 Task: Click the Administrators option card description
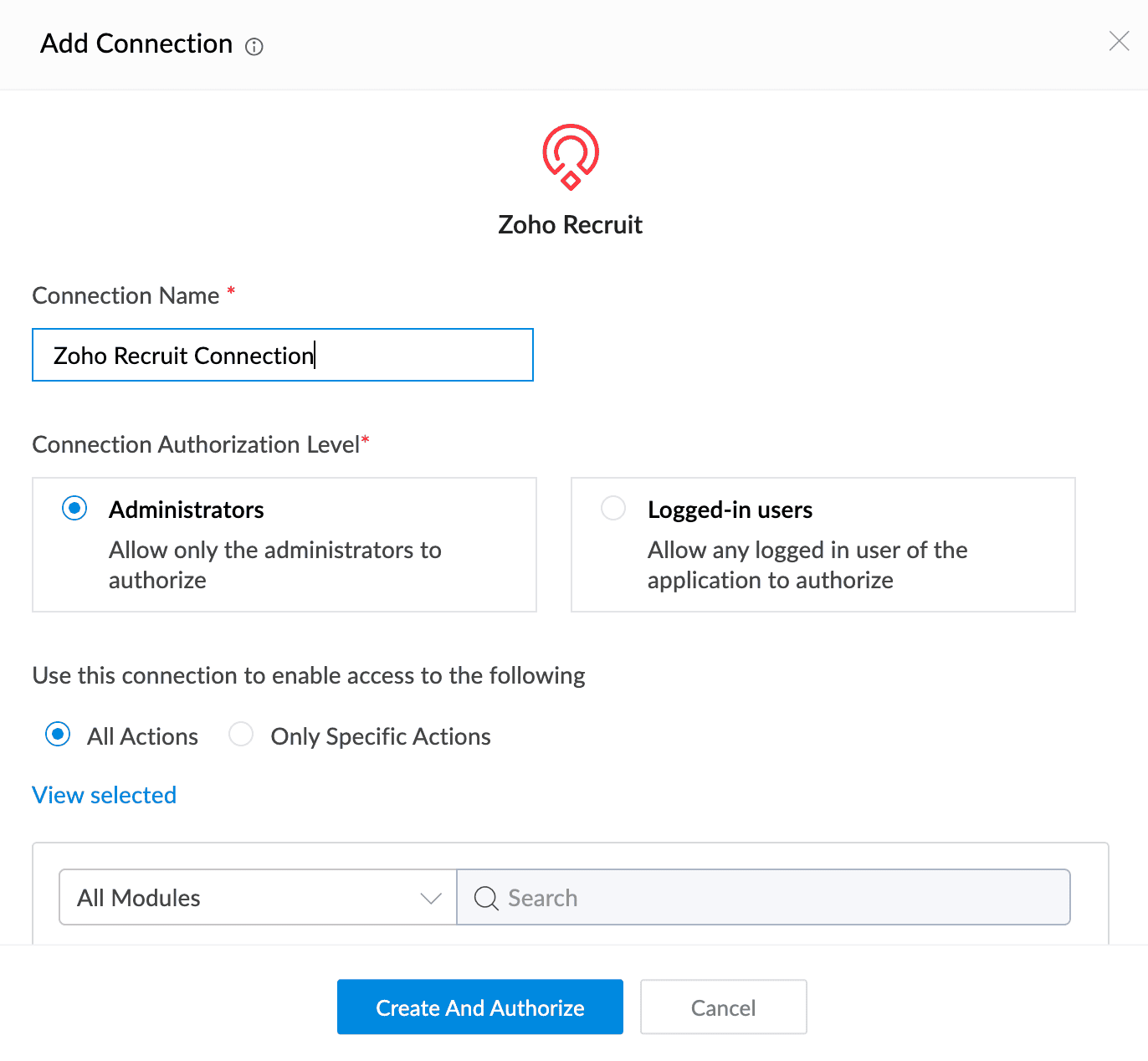(x=275, y=565)
